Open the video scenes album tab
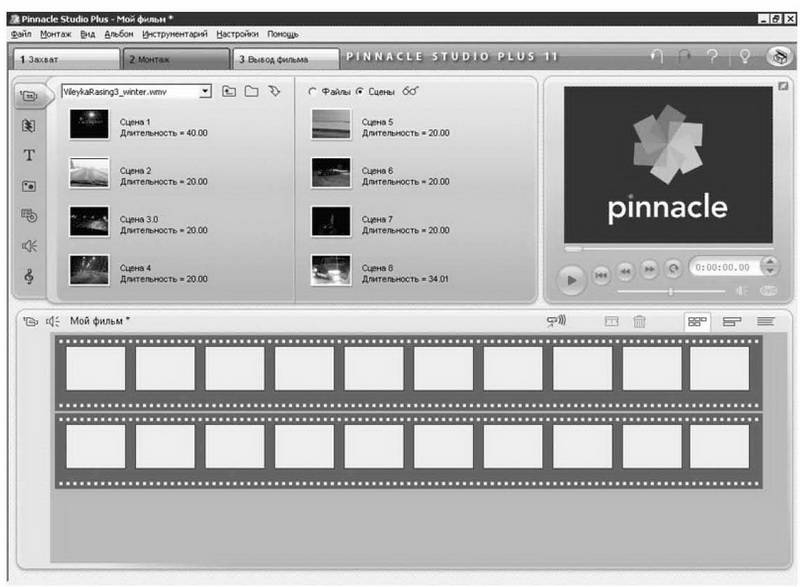This screenshot has height=587, width=800. 29,95
